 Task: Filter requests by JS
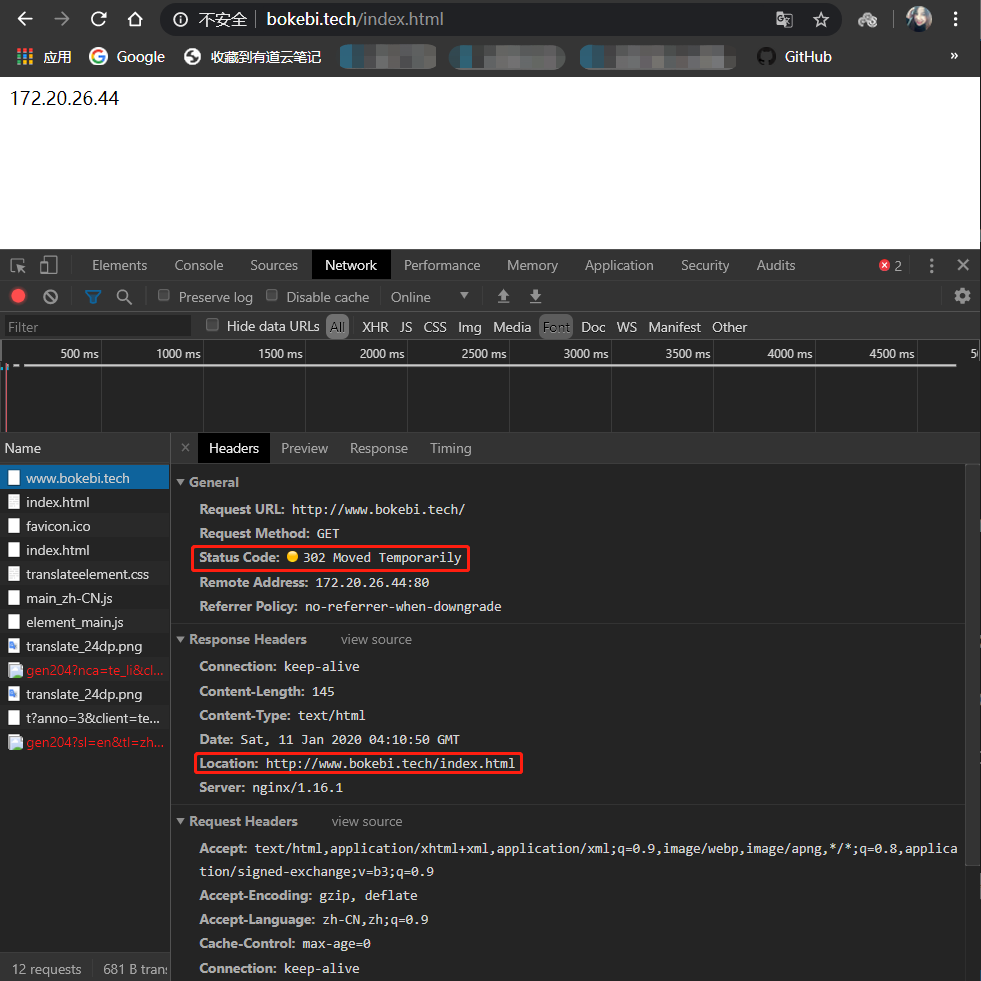[406, 327]
